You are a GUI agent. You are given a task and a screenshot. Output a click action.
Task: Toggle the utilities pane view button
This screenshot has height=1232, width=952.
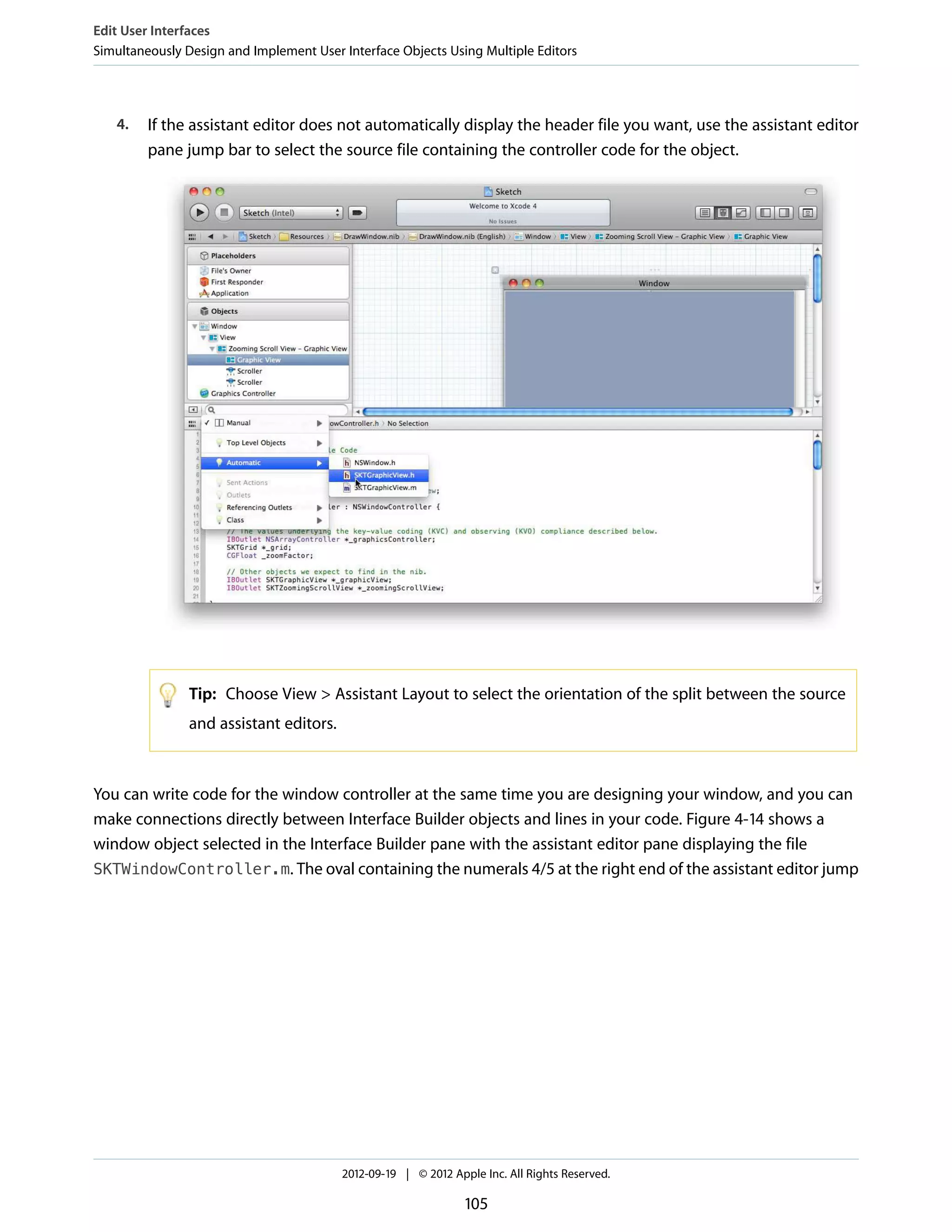(784, 212)
